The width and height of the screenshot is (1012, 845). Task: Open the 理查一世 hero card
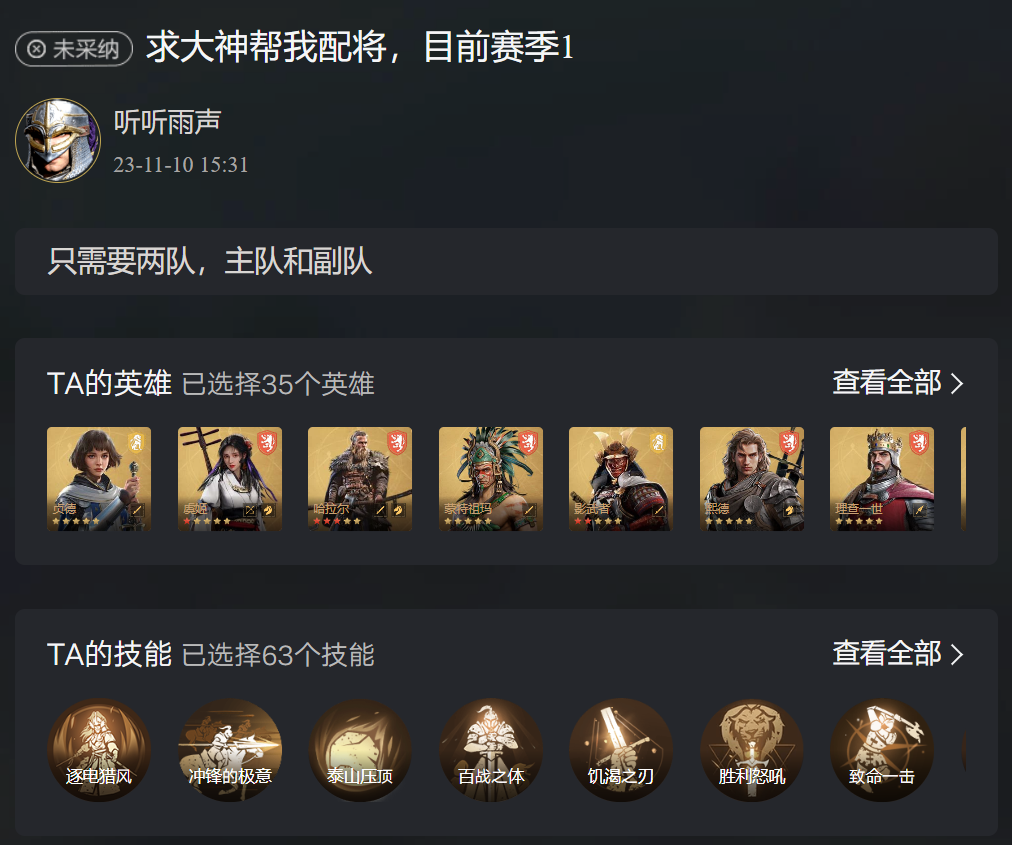[x=882, y=479]
